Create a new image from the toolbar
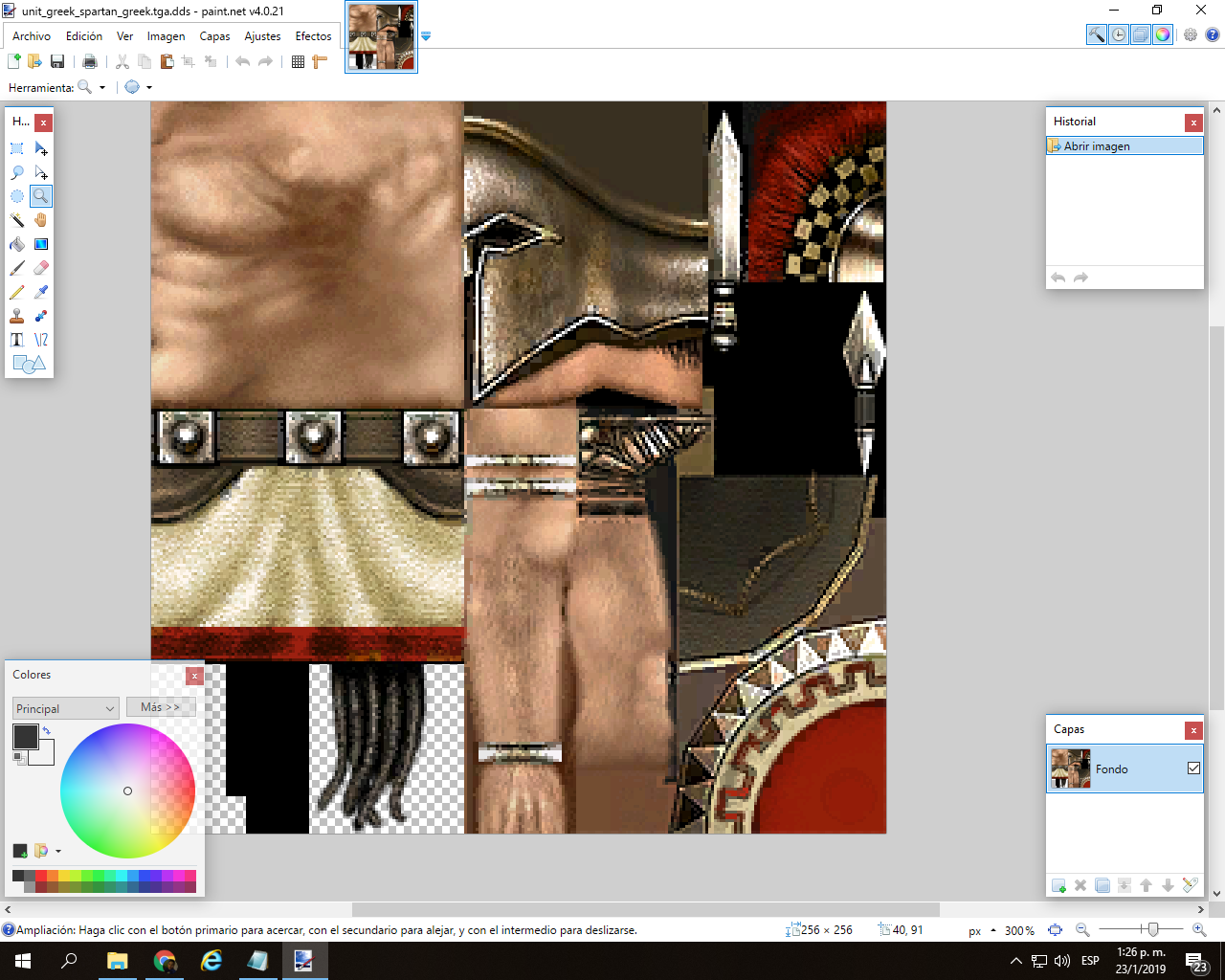The width and height of the screenshot is (1225, 980). (13, 61)
